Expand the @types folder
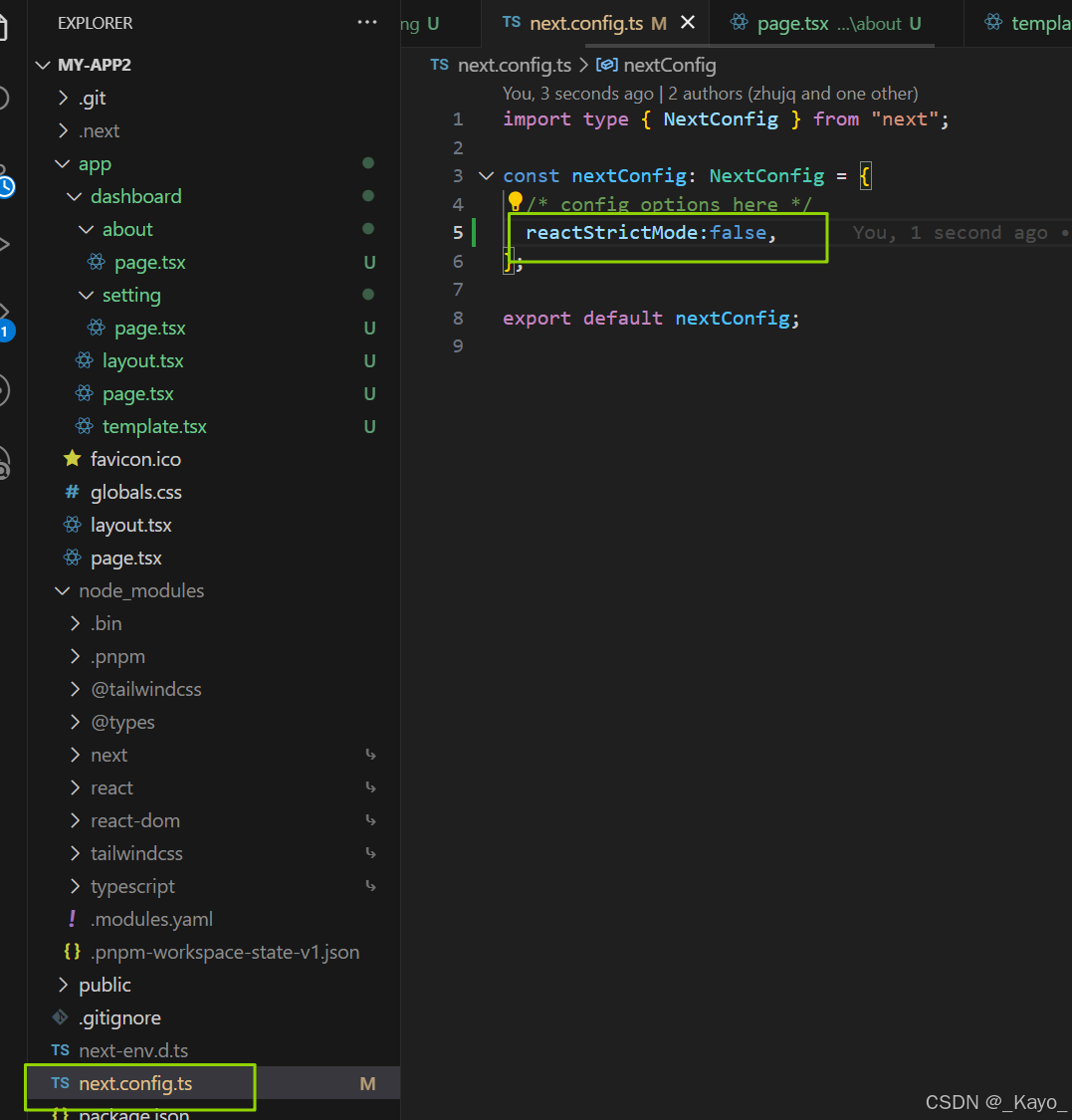The height and width of the screenshot is (1120, 1072). (75, 722)
